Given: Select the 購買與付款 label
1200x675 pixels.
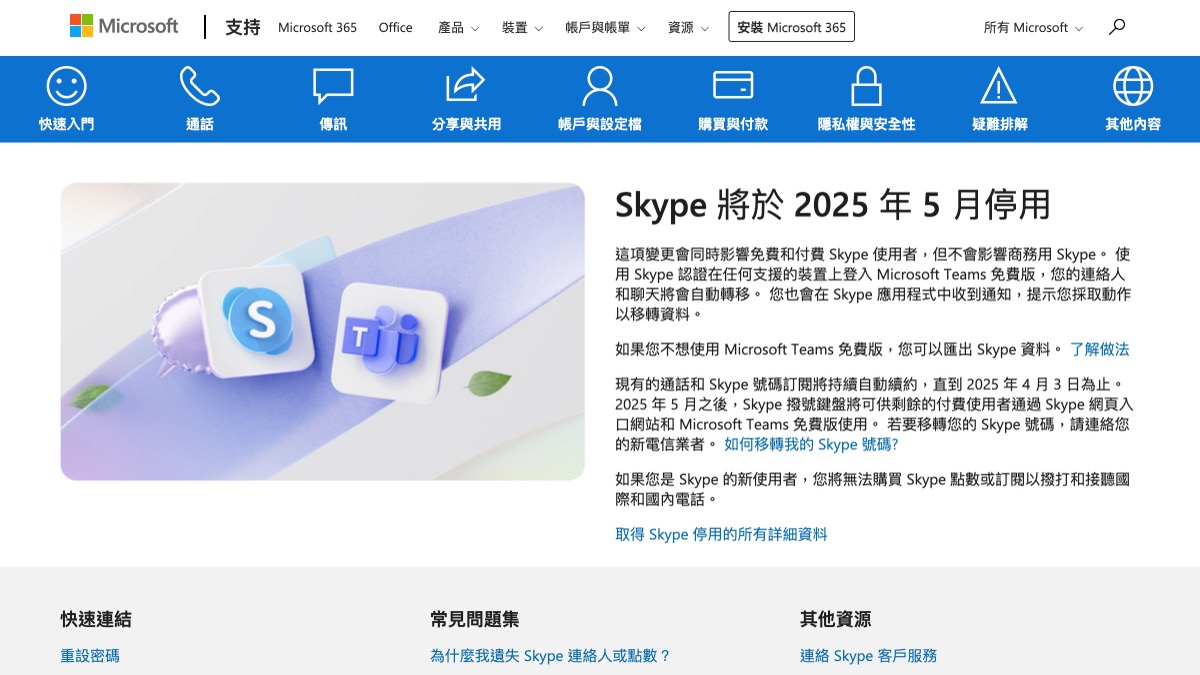Looking at the screenshot, I should [x=733, y=125].
